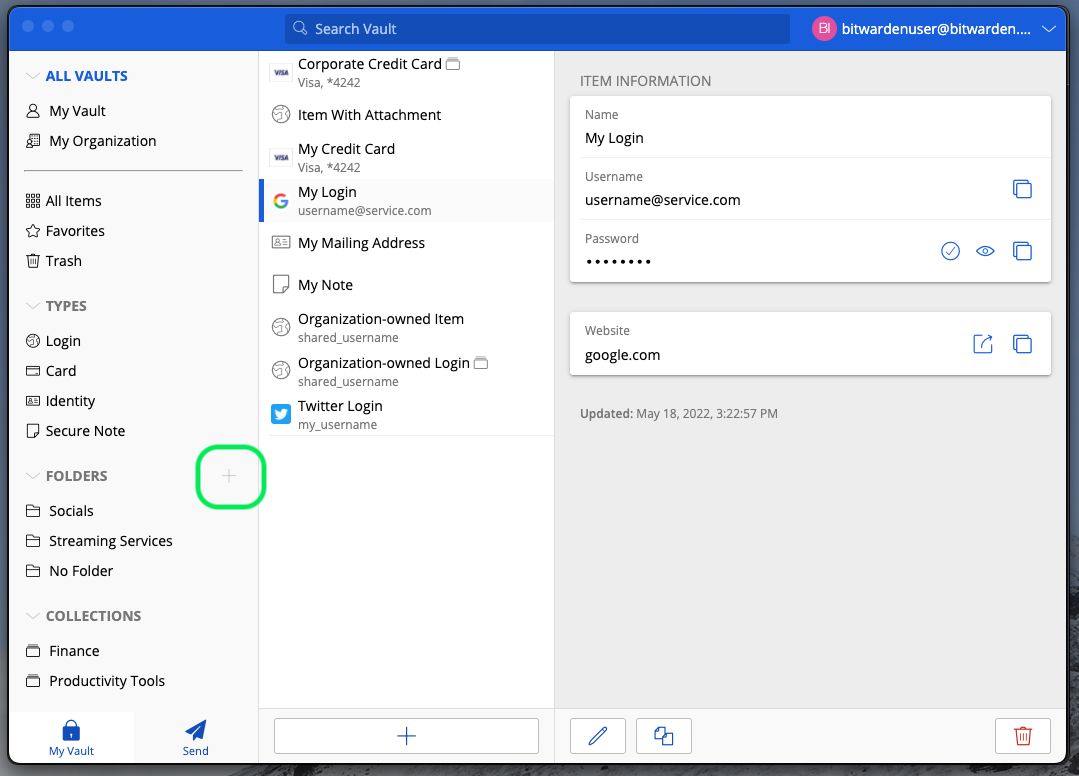Open the Trash filter

54,261
